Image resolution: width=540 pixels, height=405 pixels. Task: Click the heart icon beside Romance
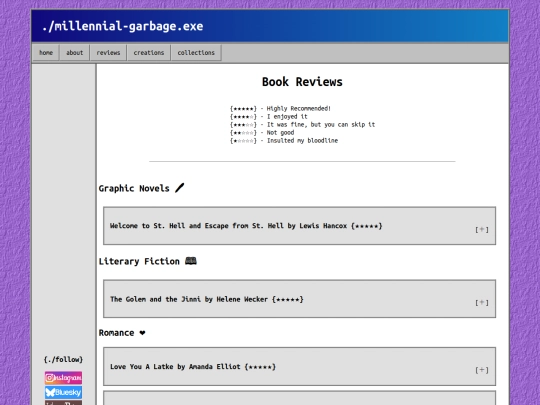pyautogui.click(x=142, y=333)
